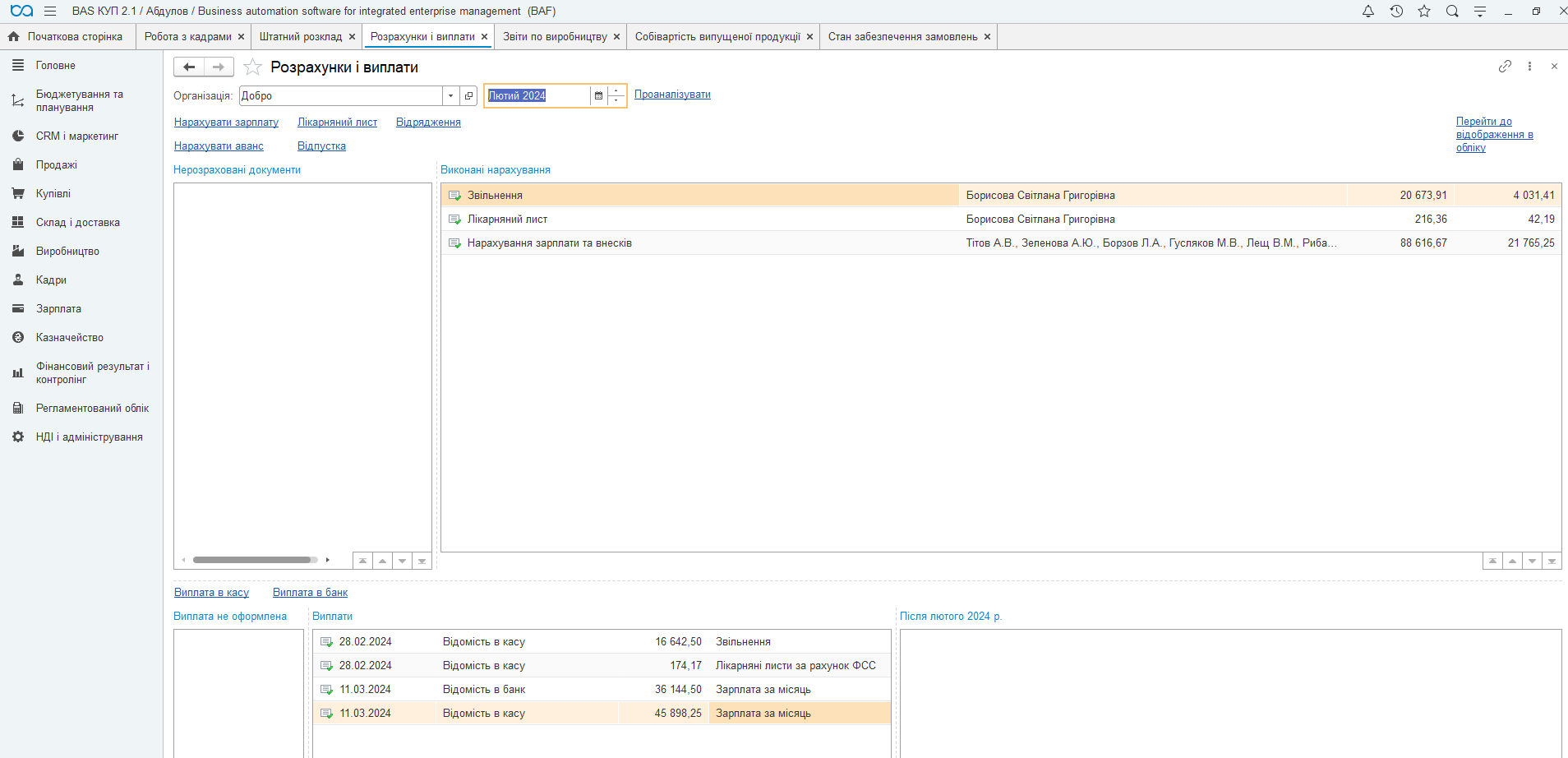Screen dimensions: 1568x758
Task: Click Нарахувати зарплату link
Action: 226,122
